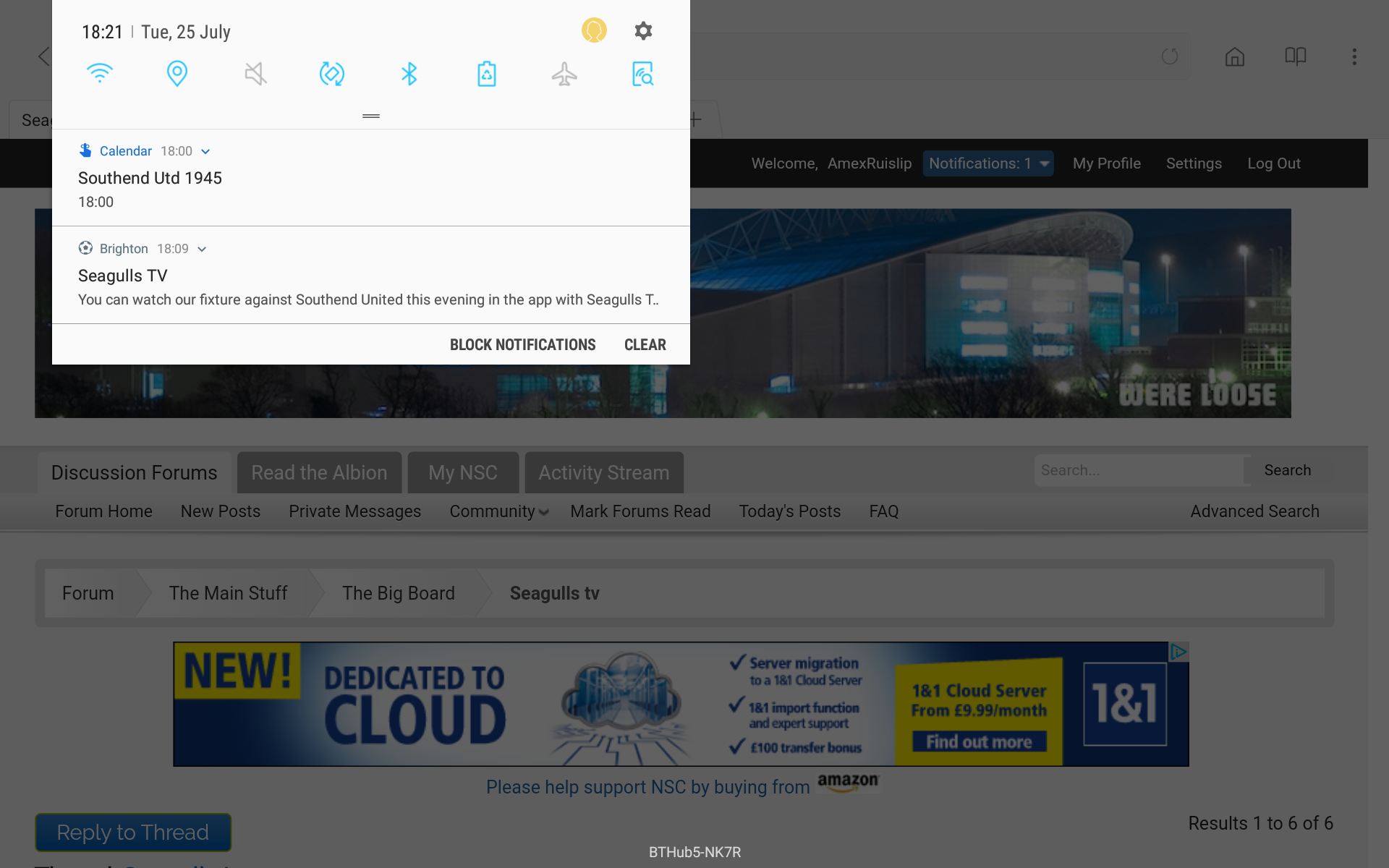Viewport: 1389px width, 868px height.
Task: Toggle Wi-Fi in quick settings
Action: tap(100, 73)
